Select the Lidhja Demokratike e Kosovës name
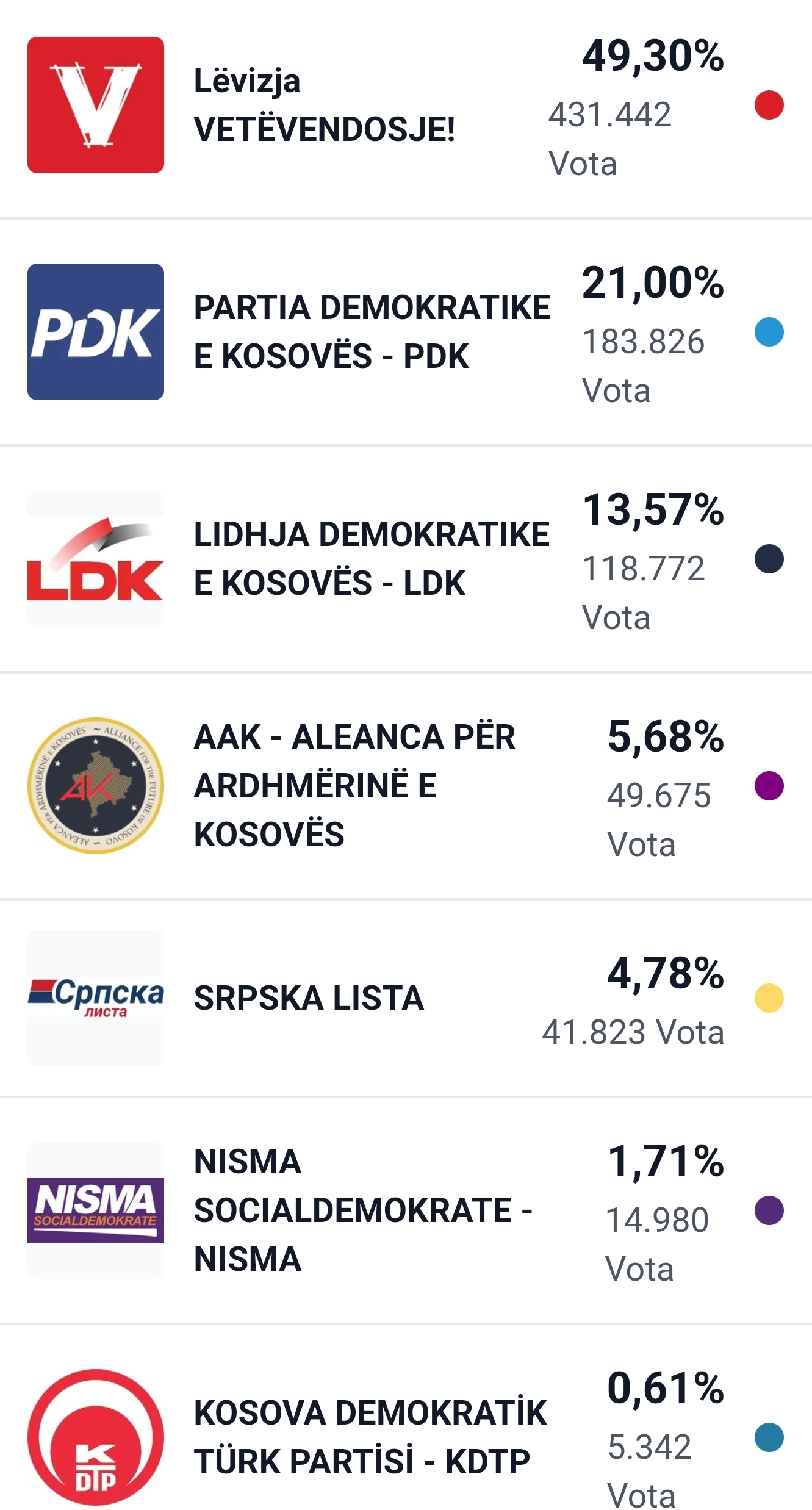Viewport: 812px width, 1510px height. point(372,559)
